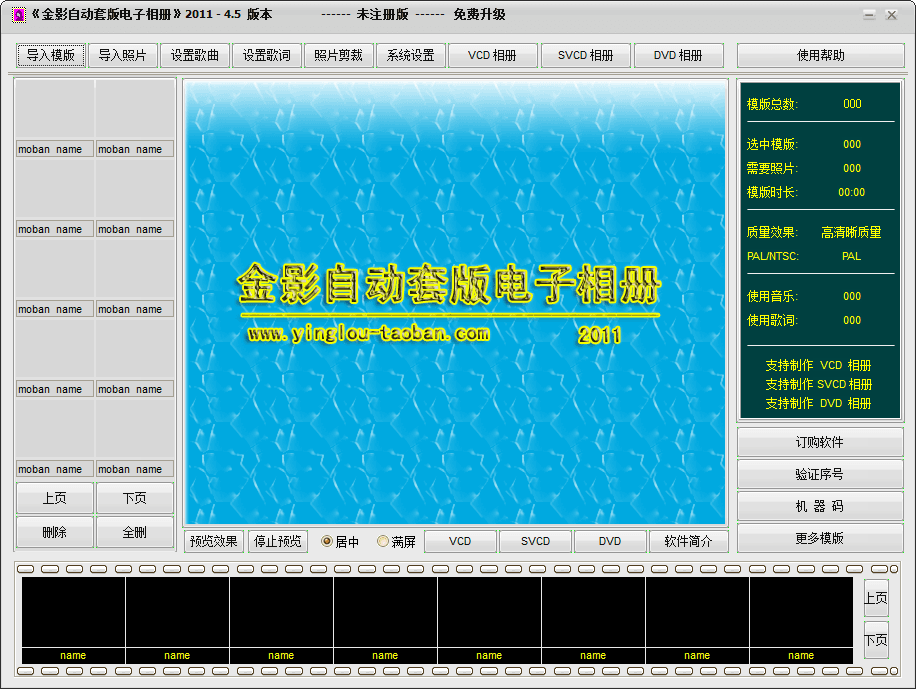This screenshot has height=689, width=916.
Task: Click the www.yinglou-taoban.com text in the preview
Action: [x=368, y=334]
